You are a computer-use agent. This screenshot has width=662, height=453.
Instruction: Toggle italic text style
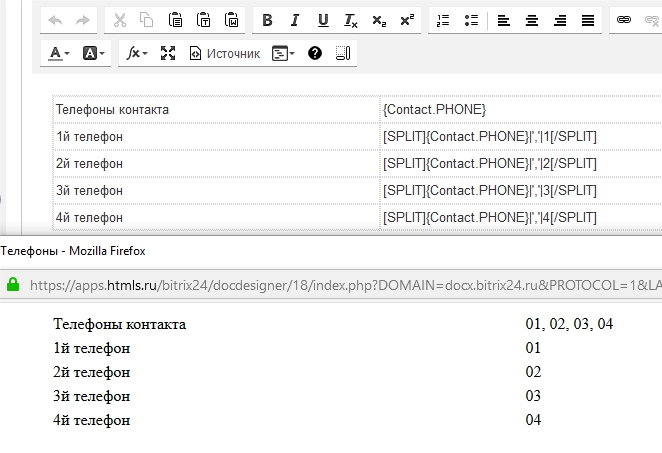coord(295,20)
